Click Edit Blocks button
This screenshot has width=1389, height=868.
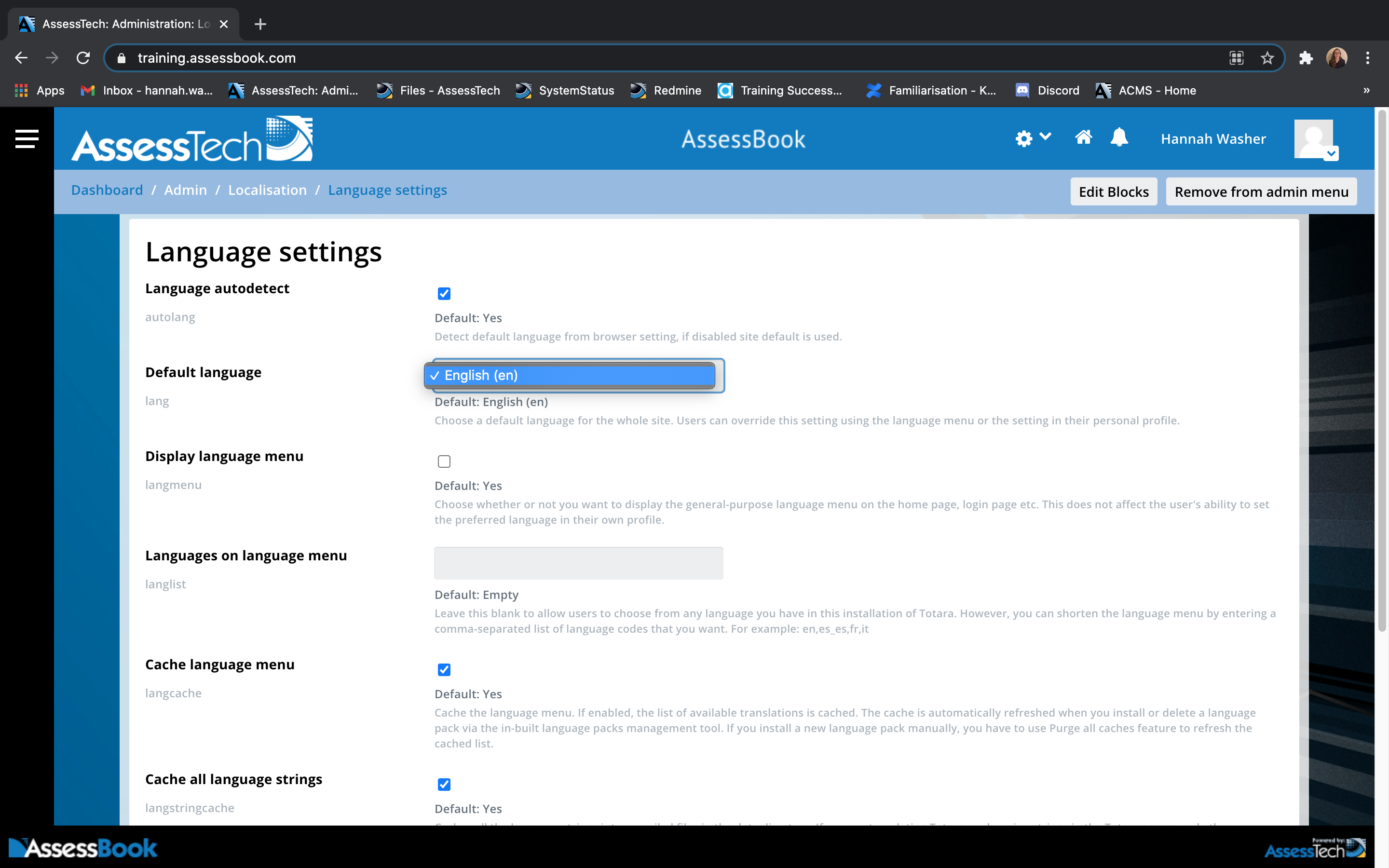1114,192
